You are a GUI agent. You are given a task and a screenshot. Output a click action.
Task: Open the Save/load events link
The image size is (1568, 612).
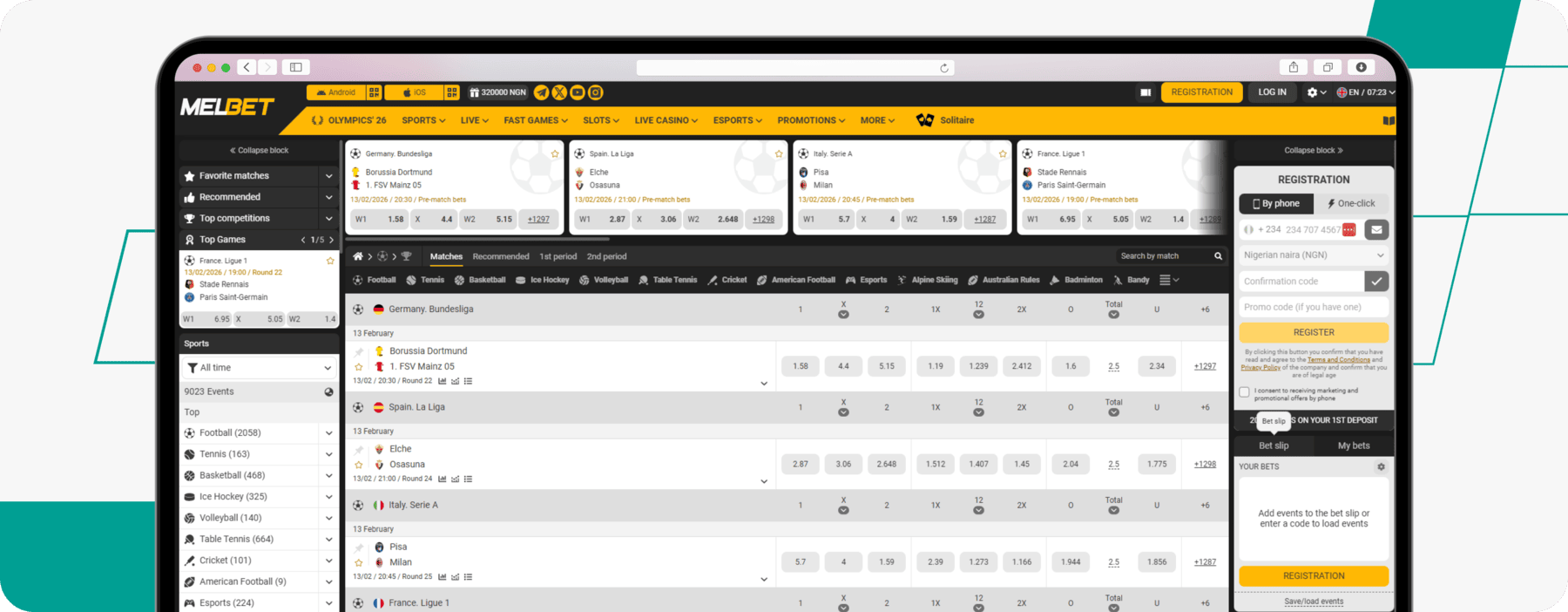(x=1314, y=602)
